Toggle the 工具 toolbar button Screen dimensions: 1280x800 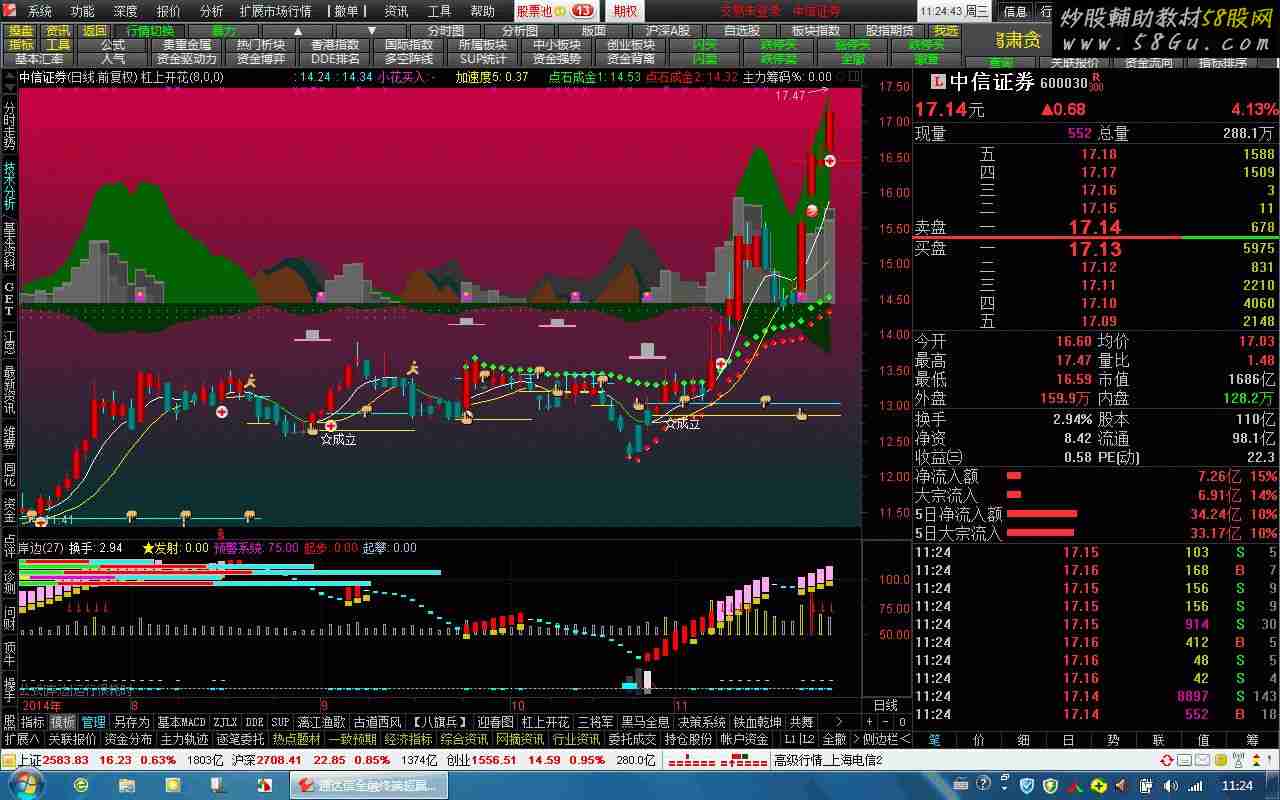pyautogui.click(x=58, y=45)
